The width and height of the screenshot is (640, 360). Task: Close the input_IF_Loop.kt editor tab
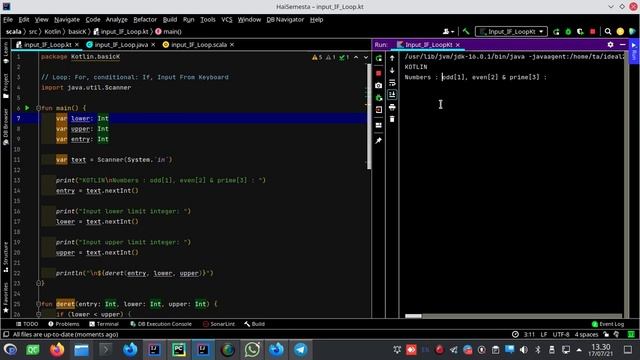pos(77,44)
